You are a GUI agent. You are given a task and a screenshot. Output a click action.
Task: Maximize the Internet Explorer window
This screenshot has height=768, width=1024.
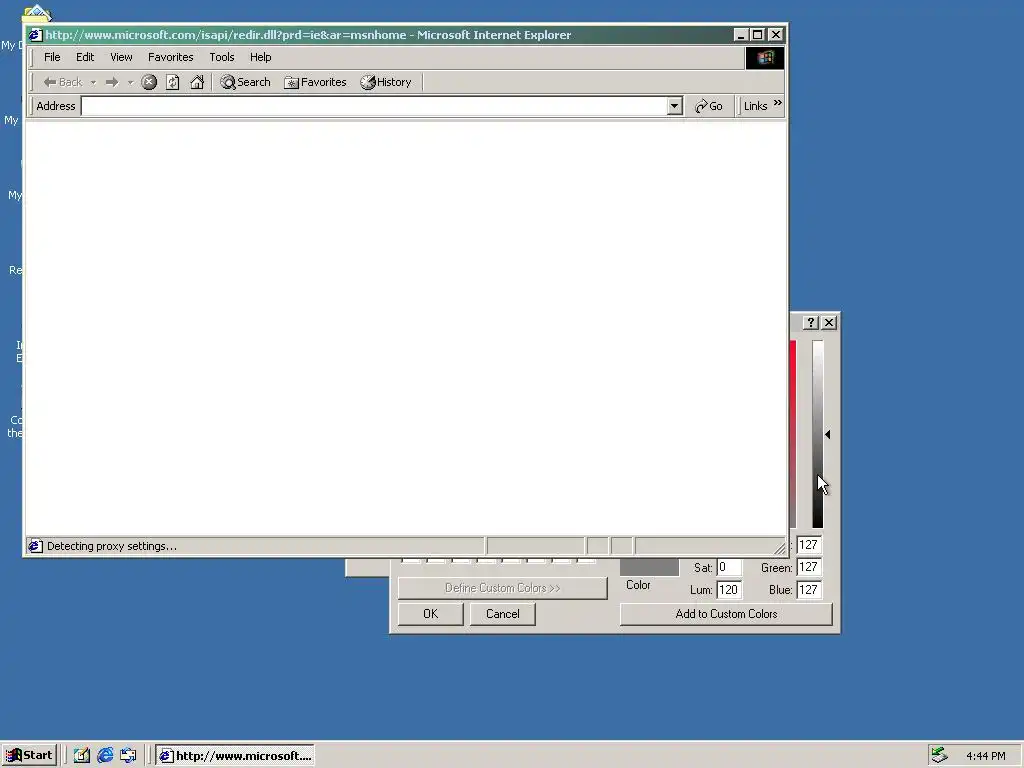(758, 35)
